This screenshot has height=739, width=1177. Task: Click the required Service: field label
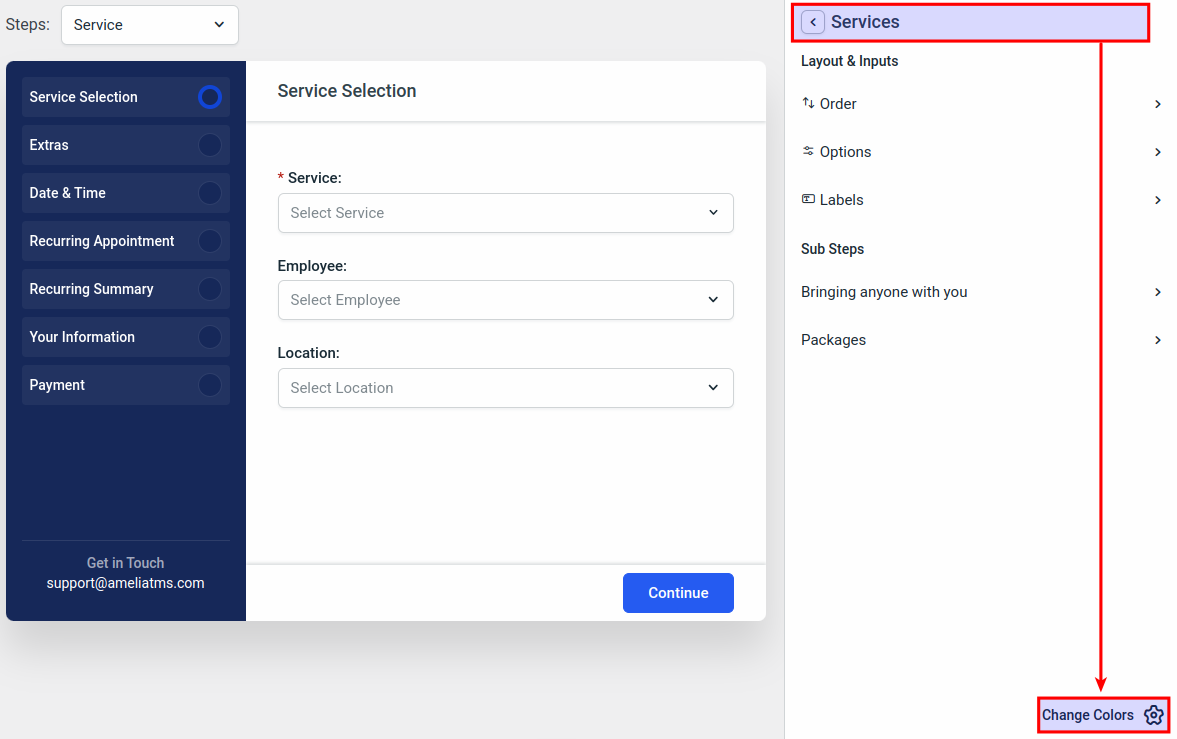(309, 178)
